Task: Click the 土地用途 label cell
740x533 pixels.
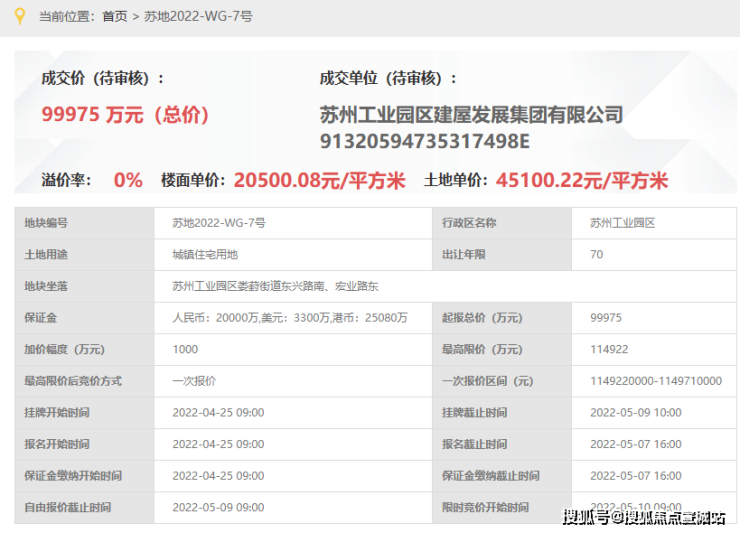Action: pos(84,254)
